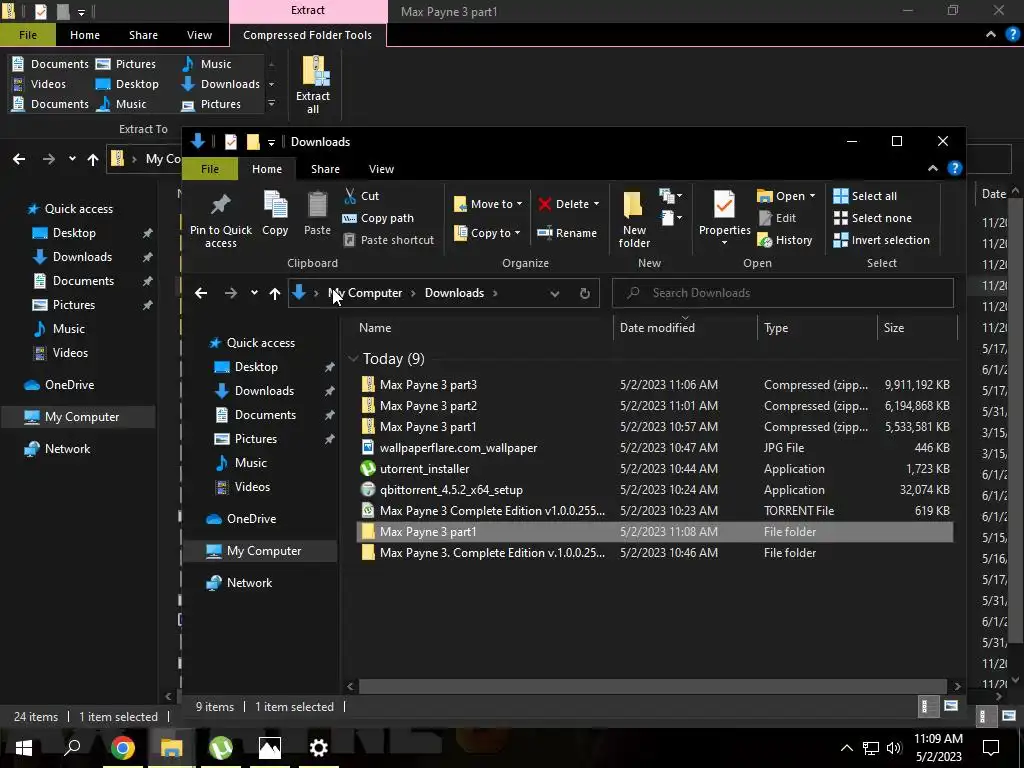Expand Extract To destinations list in background window
The width and height of the screenshot is (1024, 768).
[272, 103]
